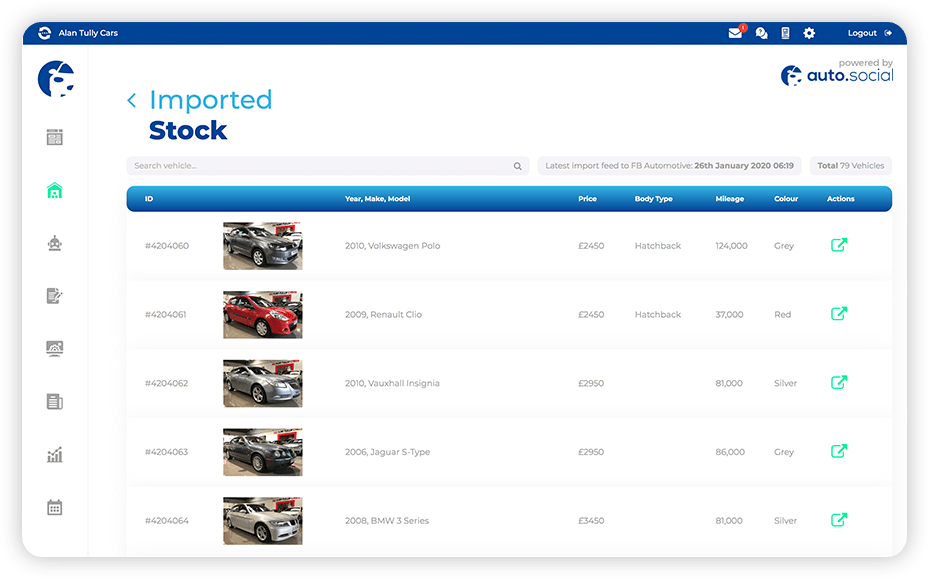This screenshot has width=929, height=579.
Task: Click the mobile device icon in top bar
Action: click(785, 33)
